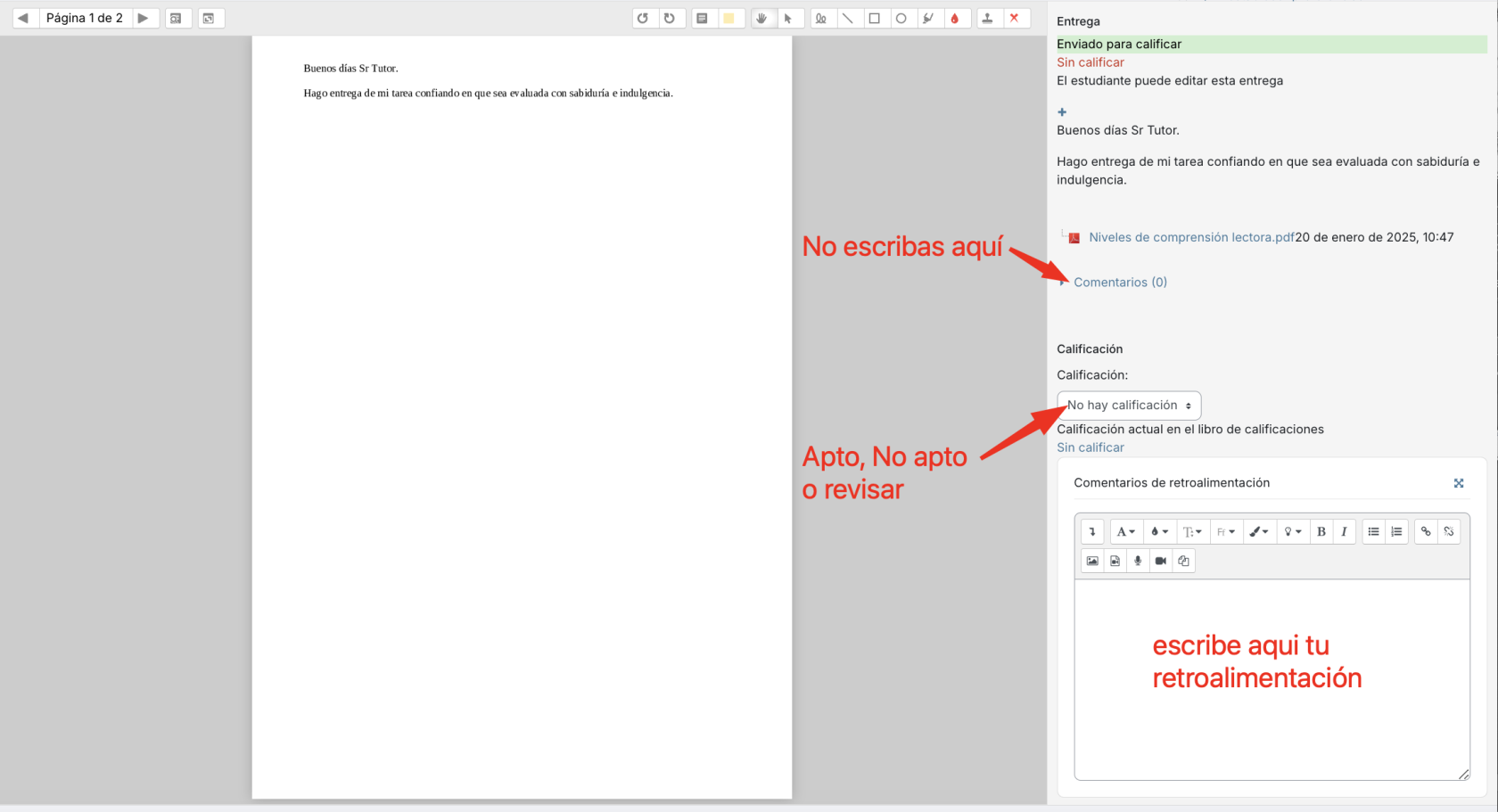
Task: Click 'Enviado para calificar' status text
Action: tap(1119, 44)
